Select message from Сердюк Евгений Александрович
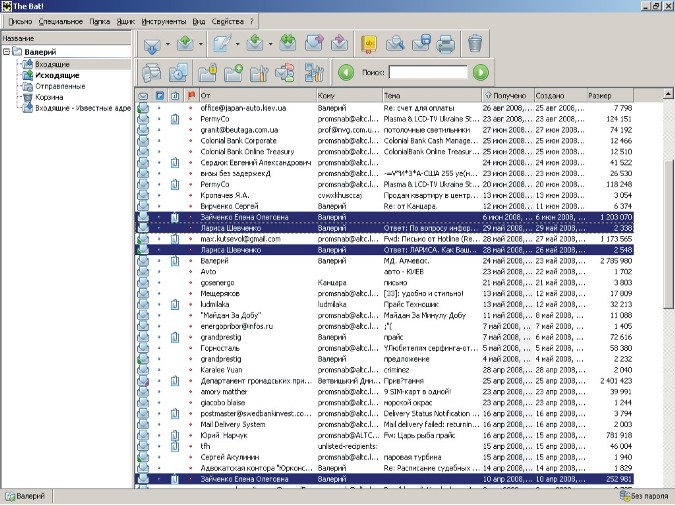 coord(384,163)
